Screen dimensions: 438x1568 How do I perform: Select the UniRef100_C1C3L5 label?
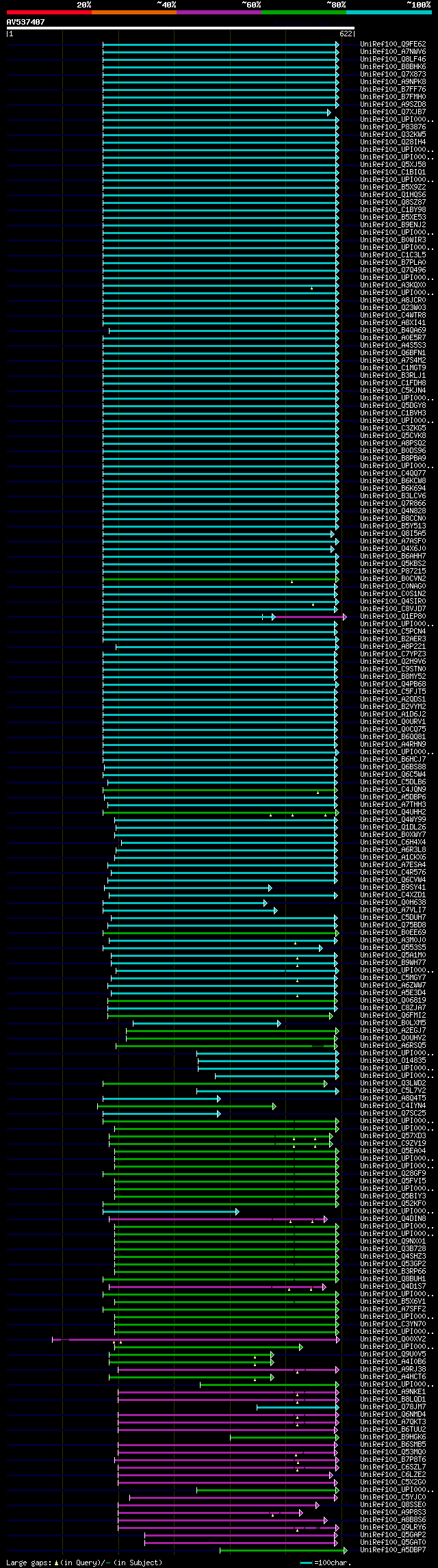(x=393, y=255)
